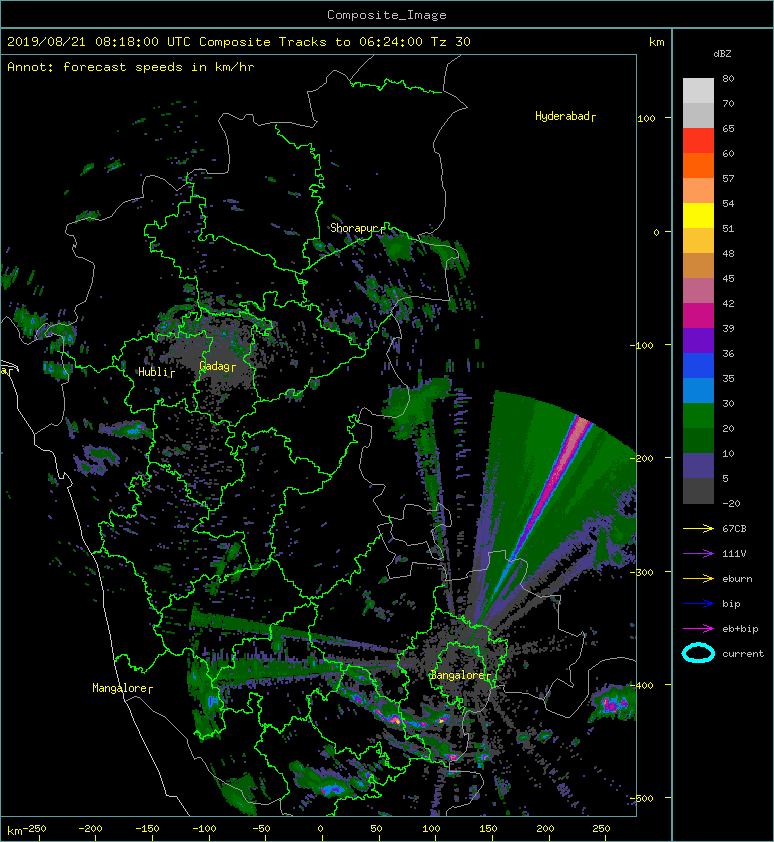774x842 pixels.
Task: Click the dark gray swatch between 5 and -20
Action: (698, 491)
